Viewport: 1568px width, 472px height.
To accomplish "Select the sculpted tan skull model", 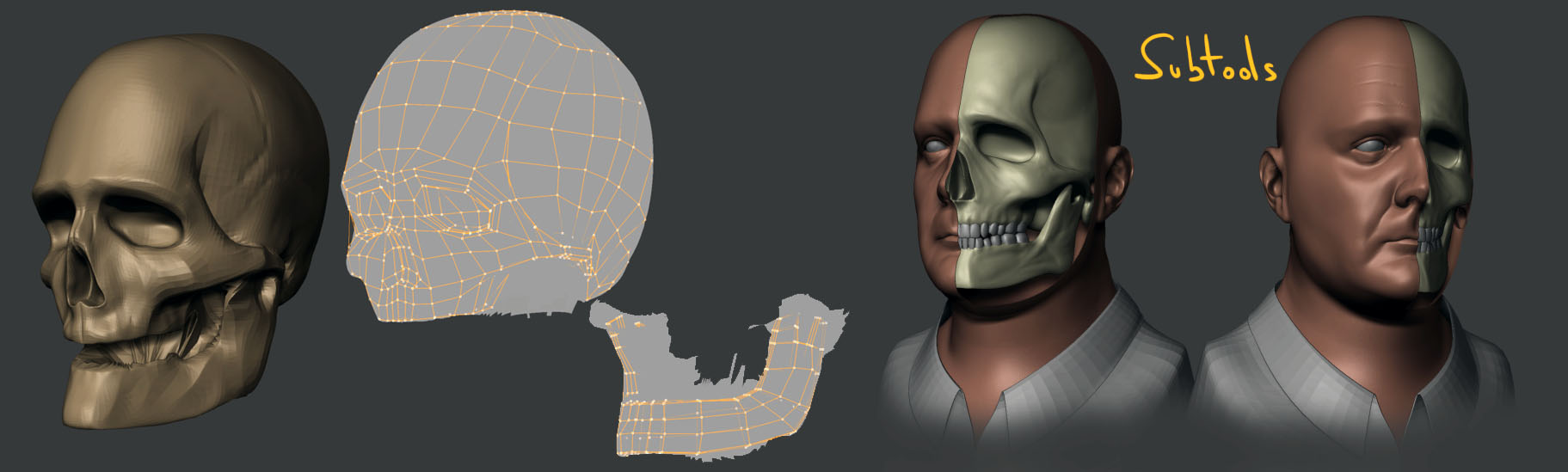I will point(181,230).
